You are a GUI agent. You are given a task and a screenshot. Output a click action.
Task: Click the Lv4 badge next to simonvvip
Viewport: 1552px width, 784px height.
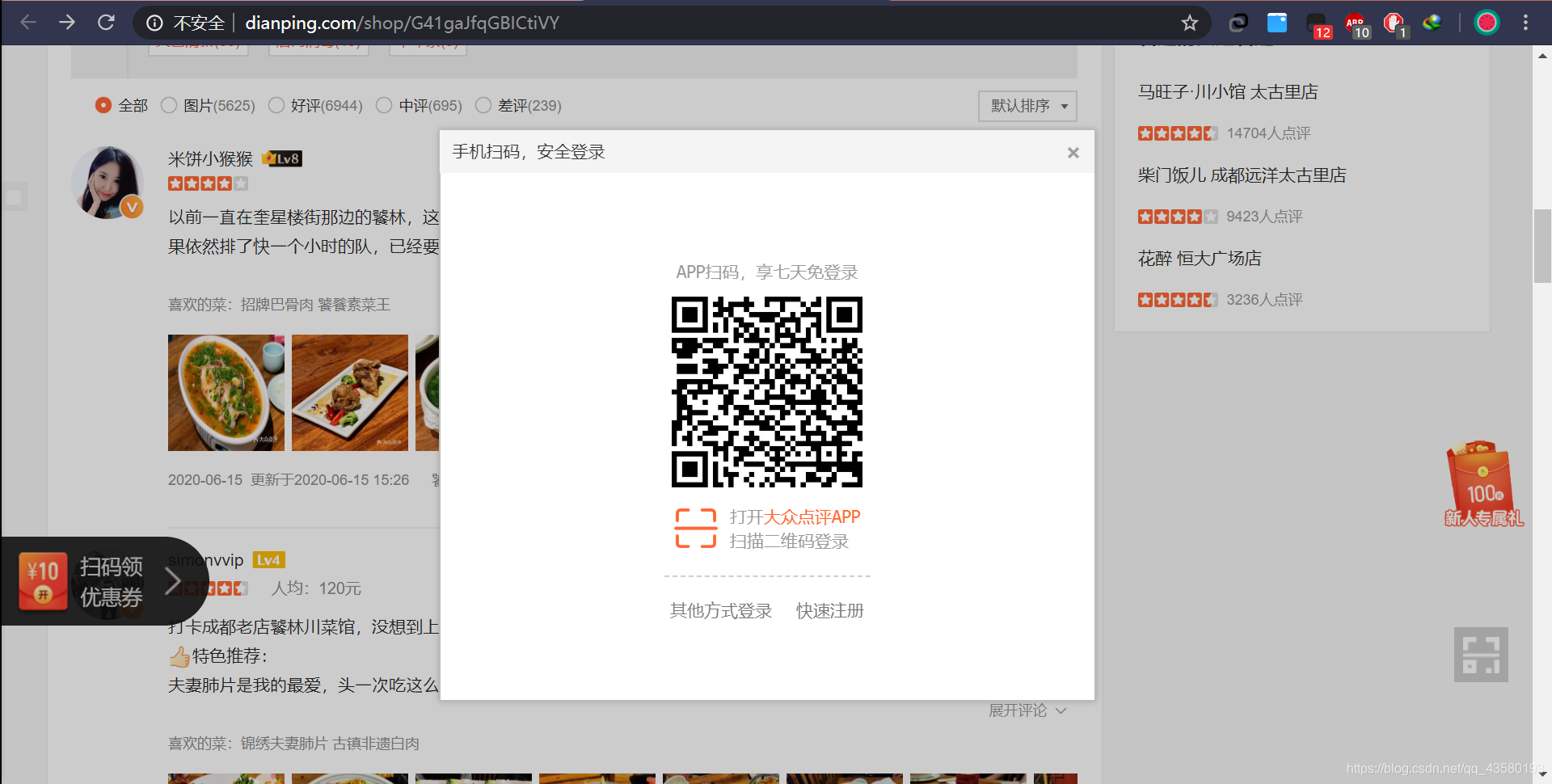pos(268,560)
